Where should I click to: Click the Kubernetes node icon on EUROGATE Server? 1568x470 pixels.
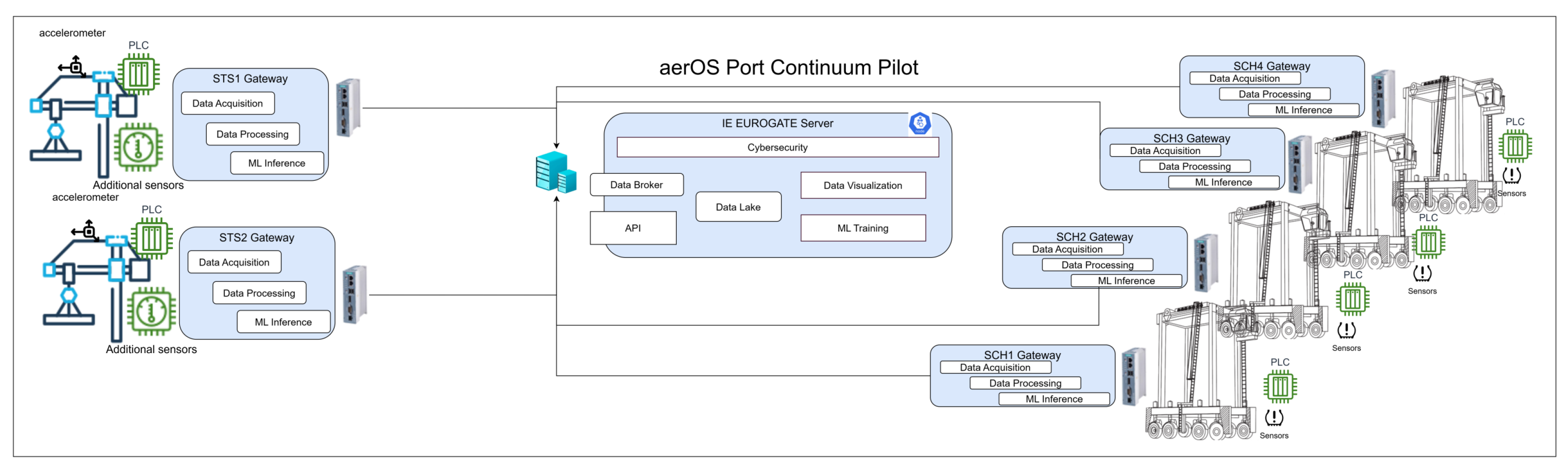[x=920, y=123]
